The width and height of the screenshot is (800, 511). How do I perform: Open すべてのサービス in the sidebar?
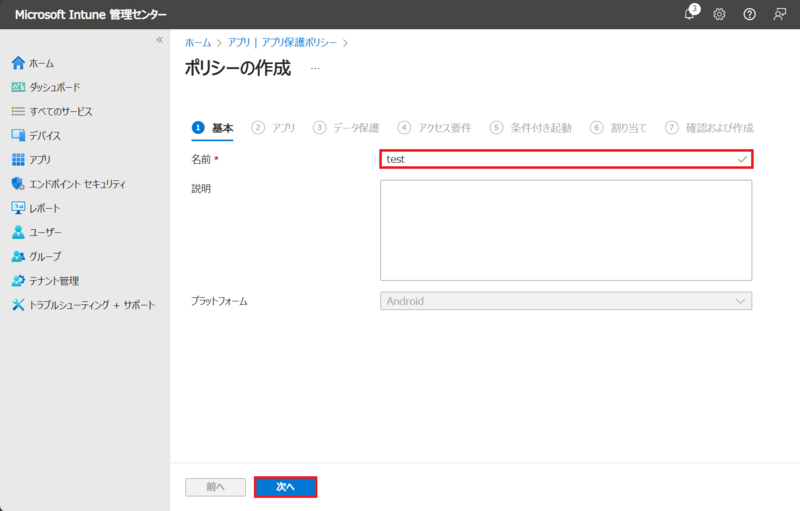pyautogui.click(x=61, y=111)
